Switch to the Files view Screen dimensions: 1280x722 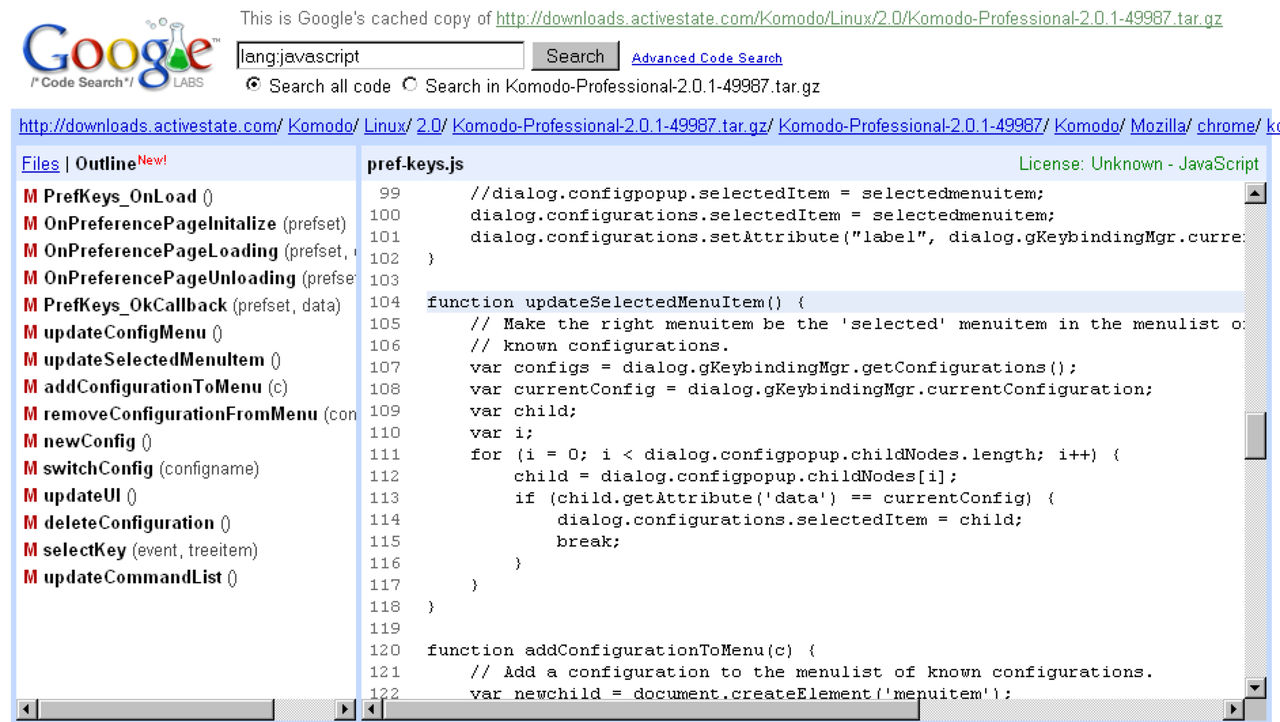pyautogui.click(x=39, y=163)
